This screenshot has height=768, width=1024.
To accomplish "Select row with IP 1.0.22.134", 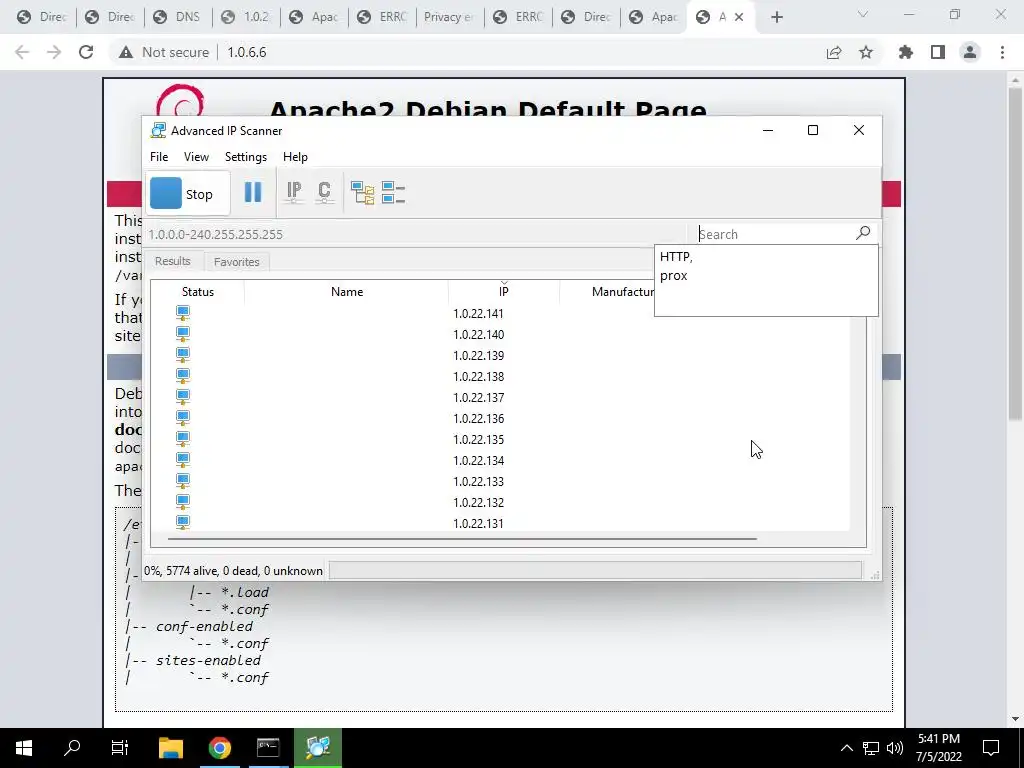I will click(500, 460).
